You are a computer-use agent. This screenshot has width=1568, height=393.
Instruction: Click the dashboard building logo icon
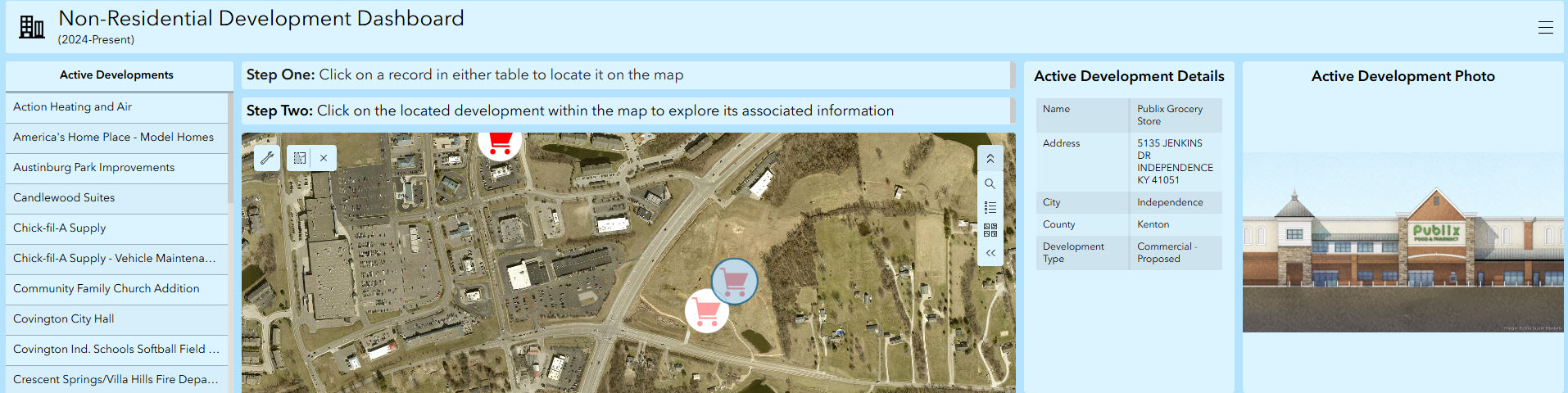[32, 27]
